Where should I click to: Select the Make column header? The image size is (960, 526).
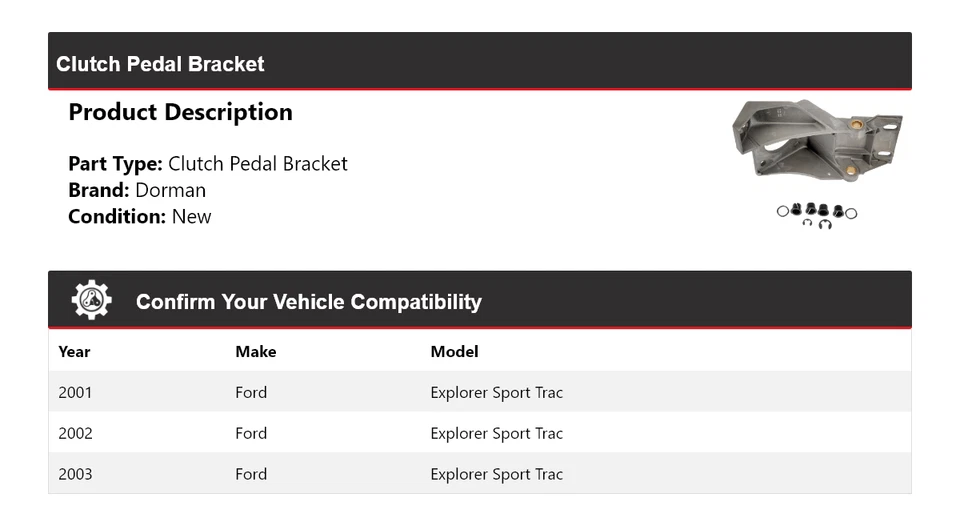pyautogui.click(x=255, y=351)
